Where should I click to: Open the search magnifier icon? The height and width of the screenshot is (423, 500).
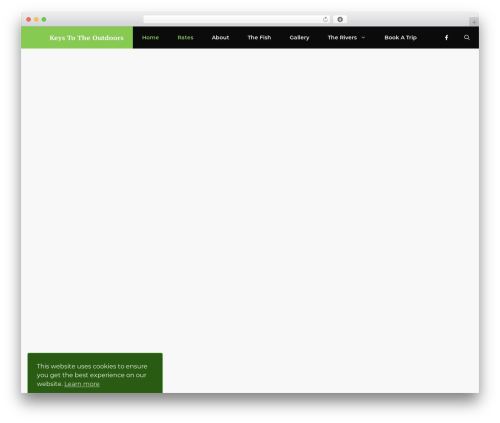click(x=467, y=37)
